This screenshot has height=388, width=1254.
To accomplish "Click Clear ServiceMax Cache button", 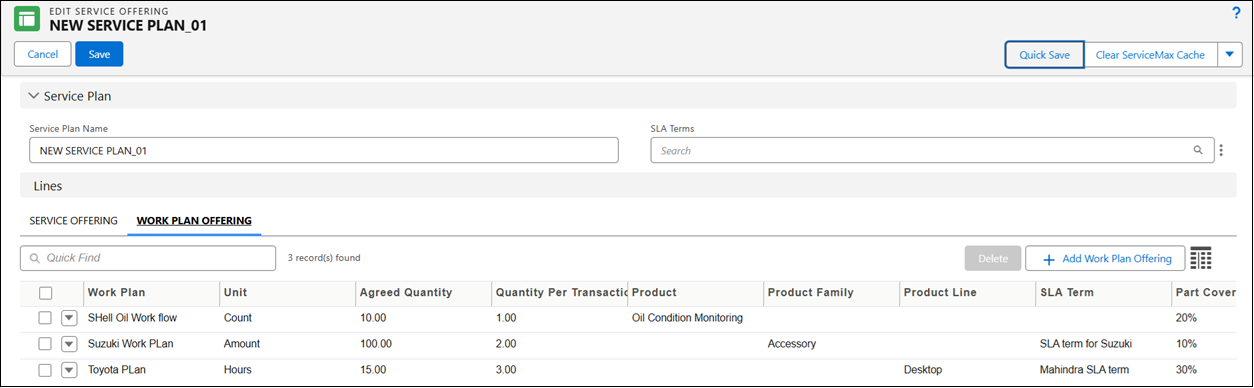I will (1150, 55).
